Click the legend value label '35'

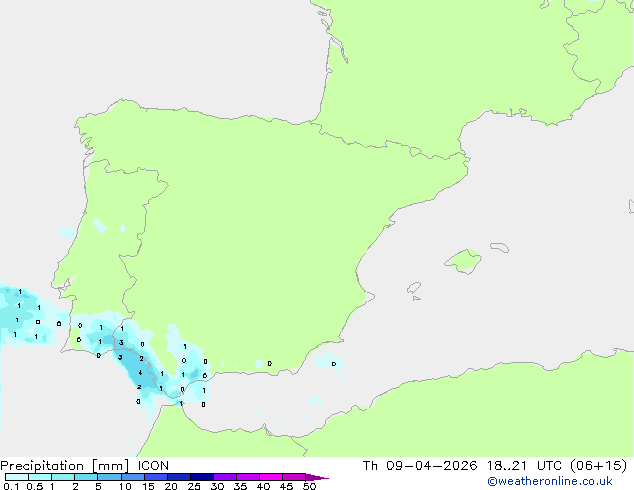pos(240,486)
